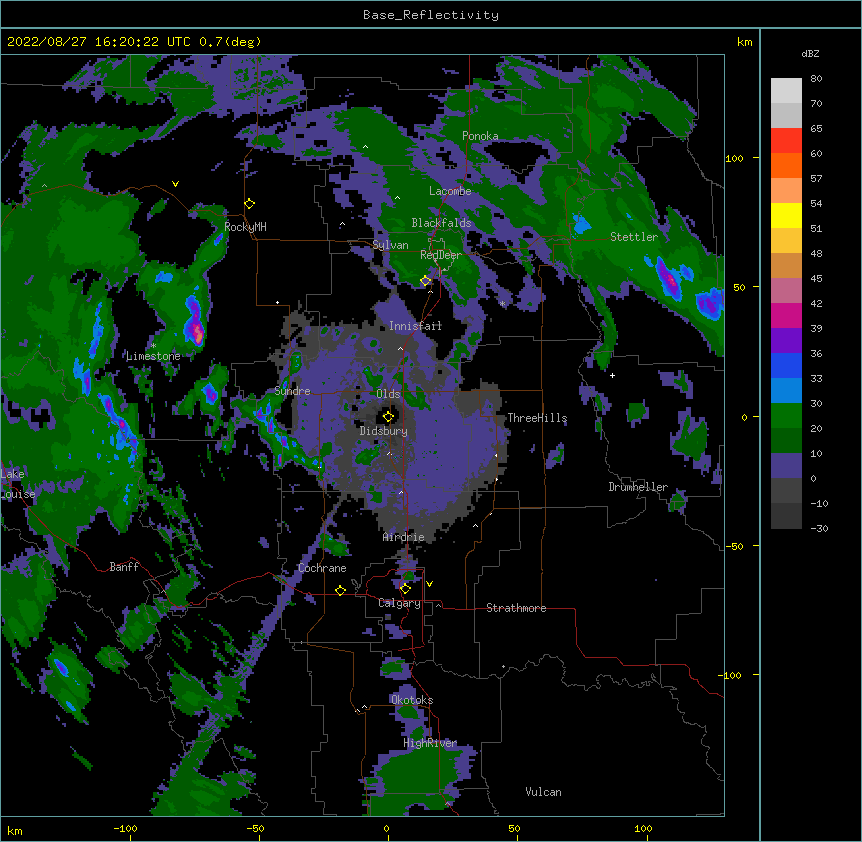Viewport: 862px width, 842px height.
Task: Click the 100 tick on the right axis
Action: point(734,159)
